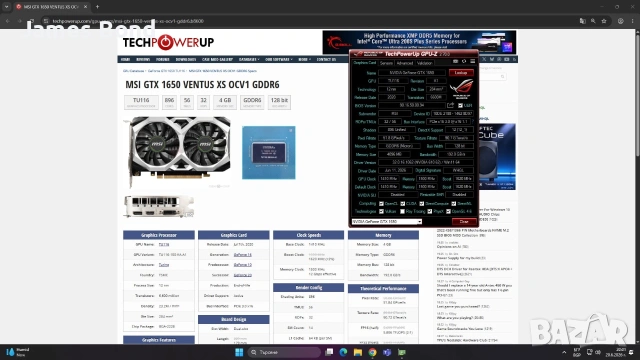
Task: Click the Close button in GPU-Z
Action: pyautogui.click(x=464, y=222)
